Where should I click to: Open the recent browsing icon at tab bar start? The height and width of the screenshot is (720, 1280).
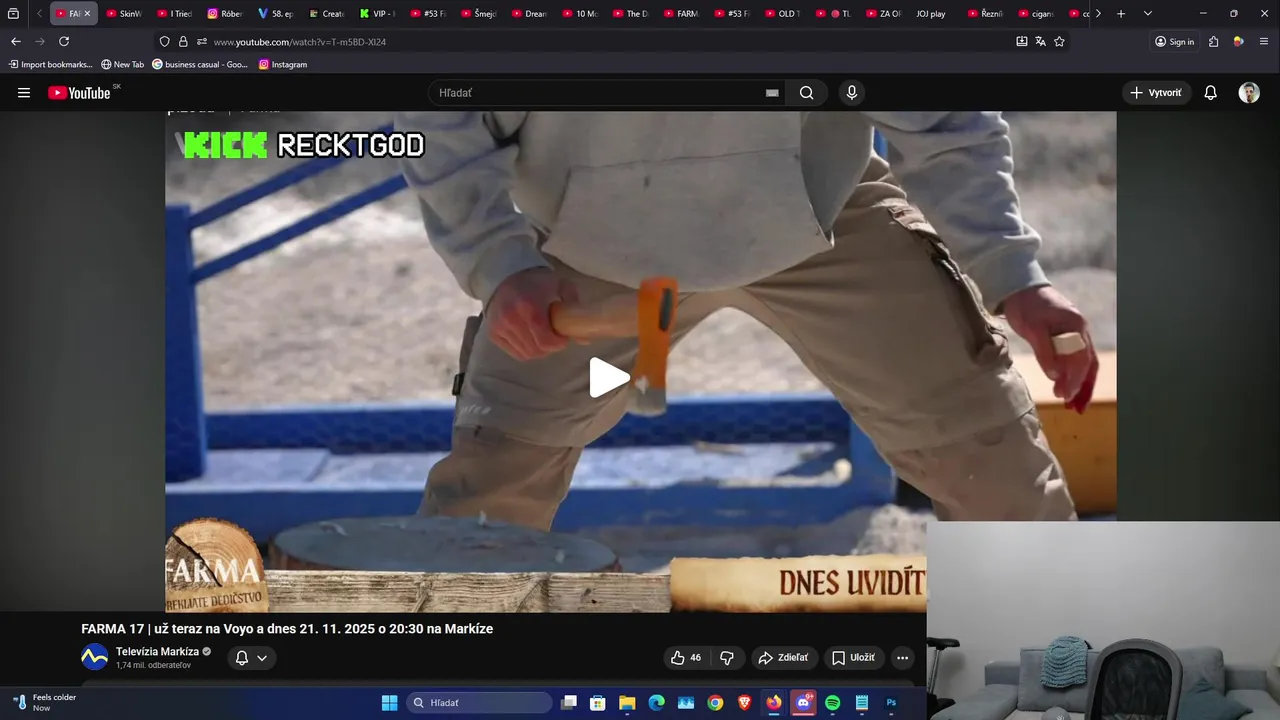(13, 14)
